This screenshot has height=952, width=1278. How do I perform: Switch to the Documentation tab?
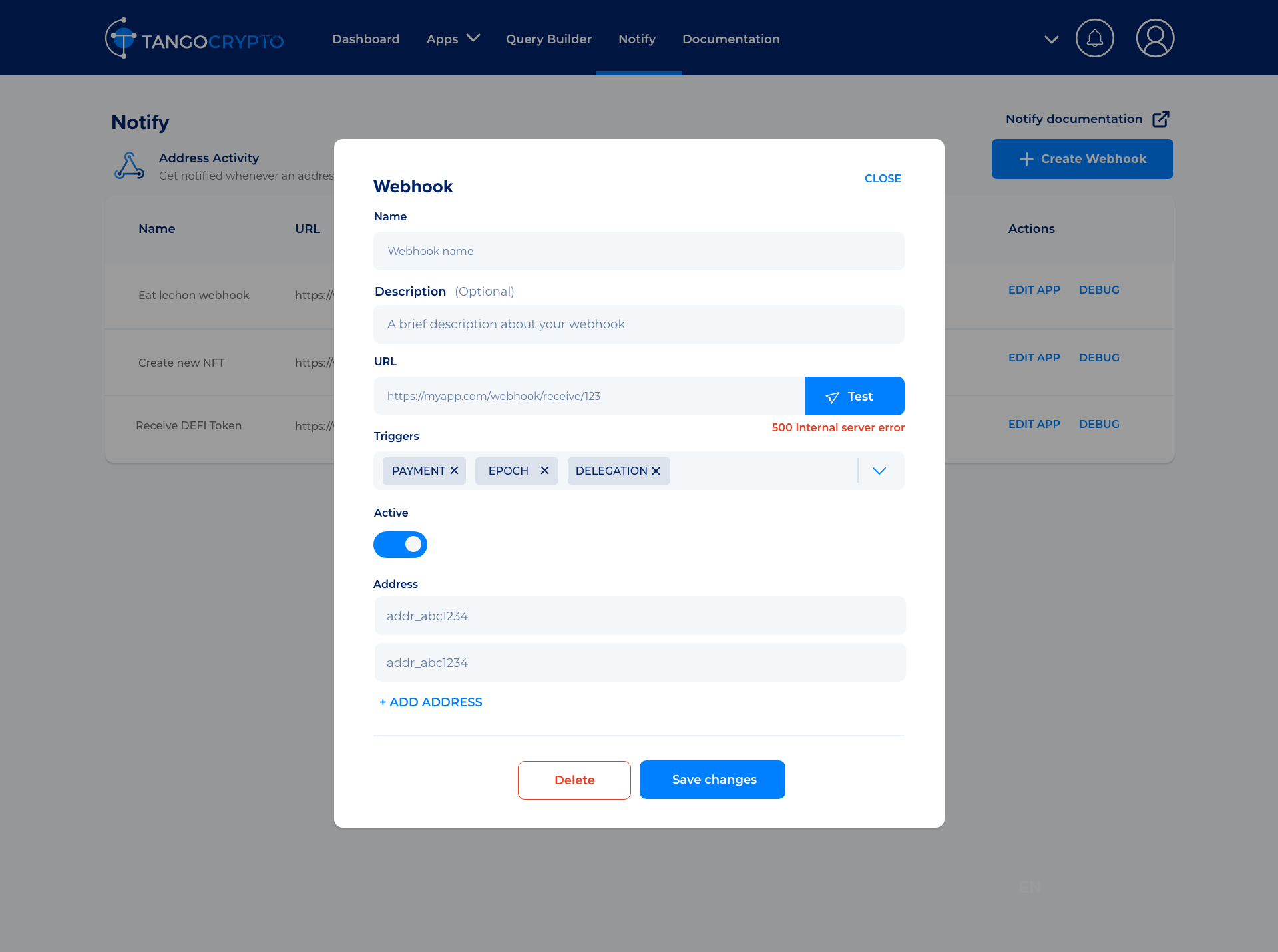point(730,39)
